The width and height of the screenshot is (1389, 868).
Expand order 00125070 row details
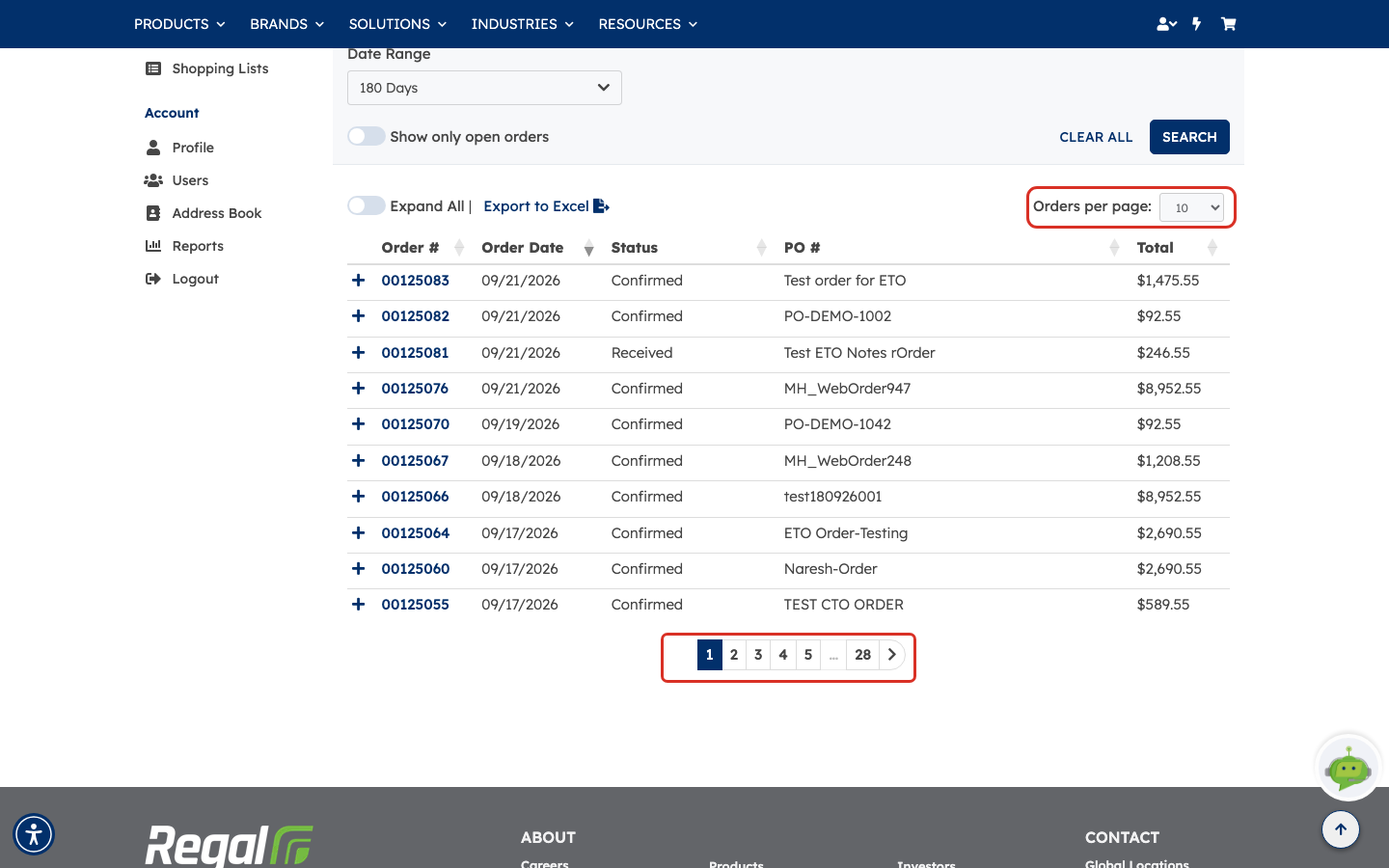point(359,424)
